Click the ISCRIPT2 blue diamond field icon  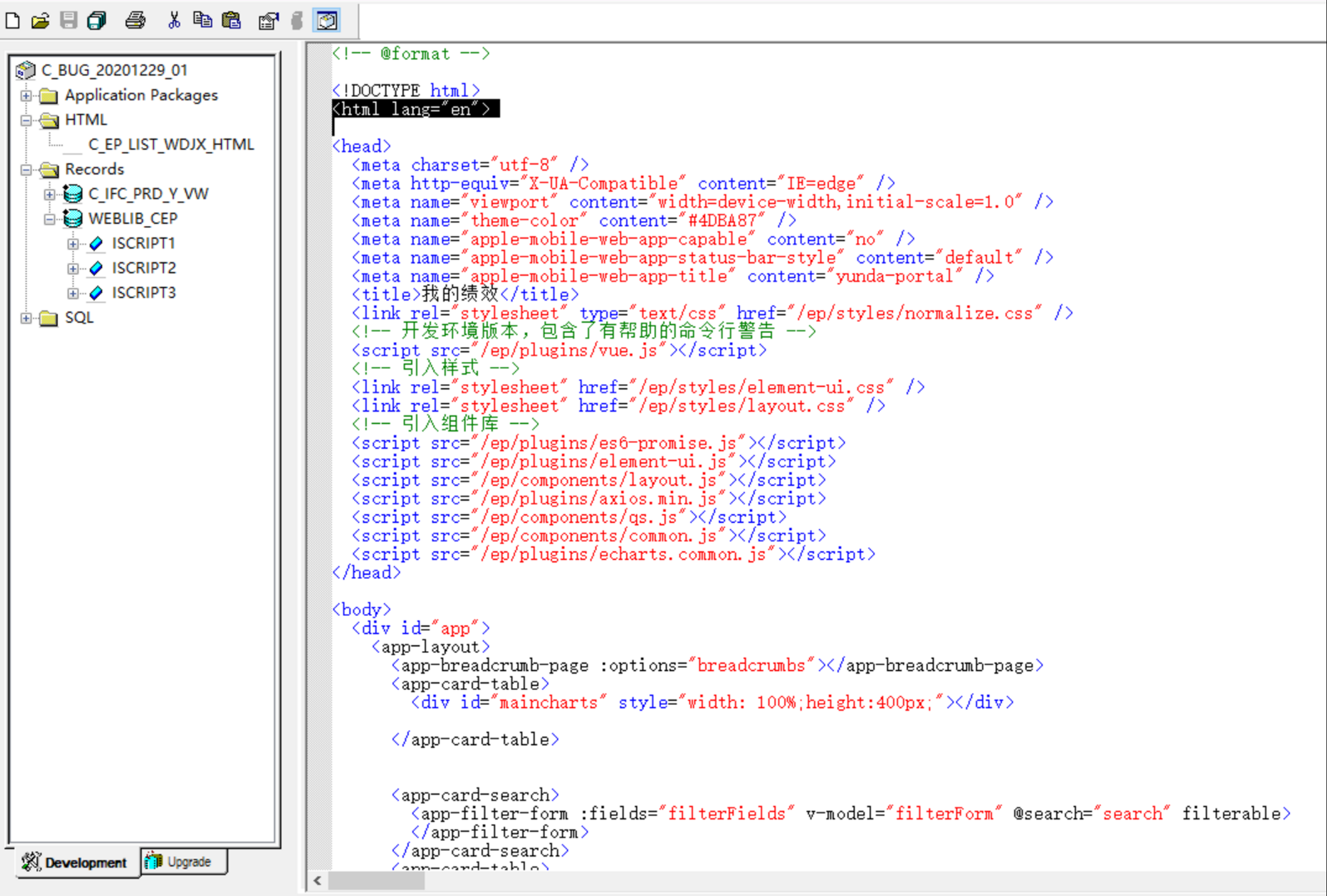(x=97, y=268)
